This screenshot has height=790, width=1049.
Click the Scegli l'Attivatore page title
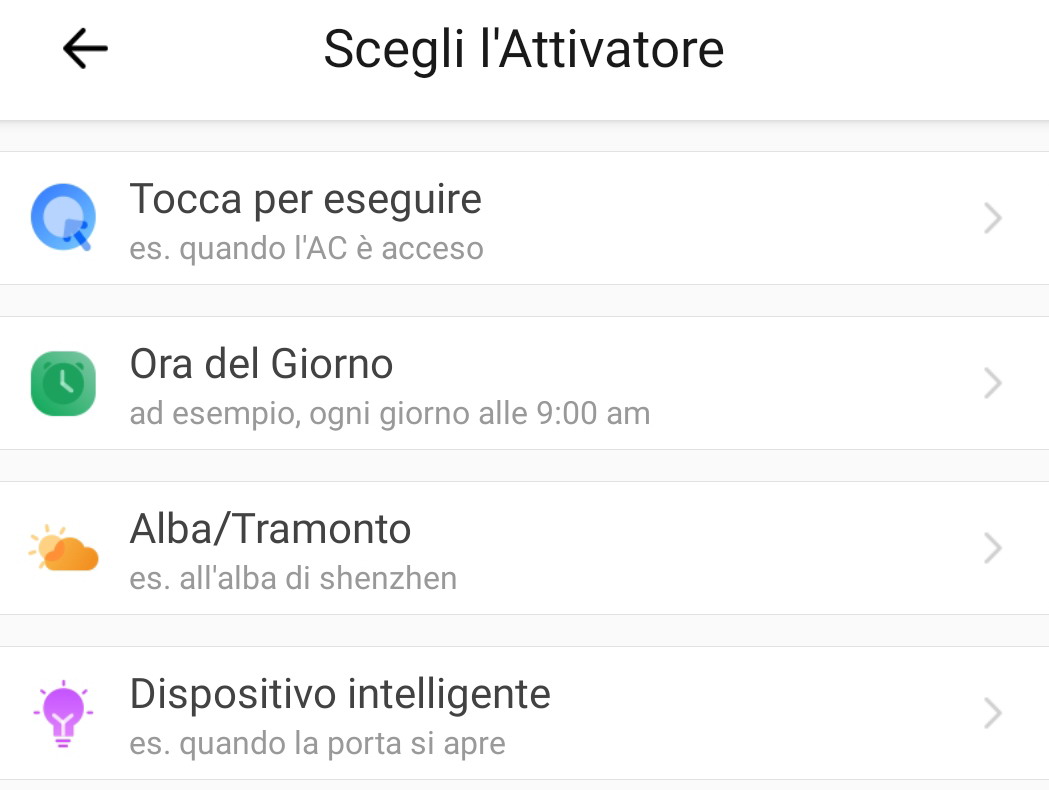(x=524, y=49)
